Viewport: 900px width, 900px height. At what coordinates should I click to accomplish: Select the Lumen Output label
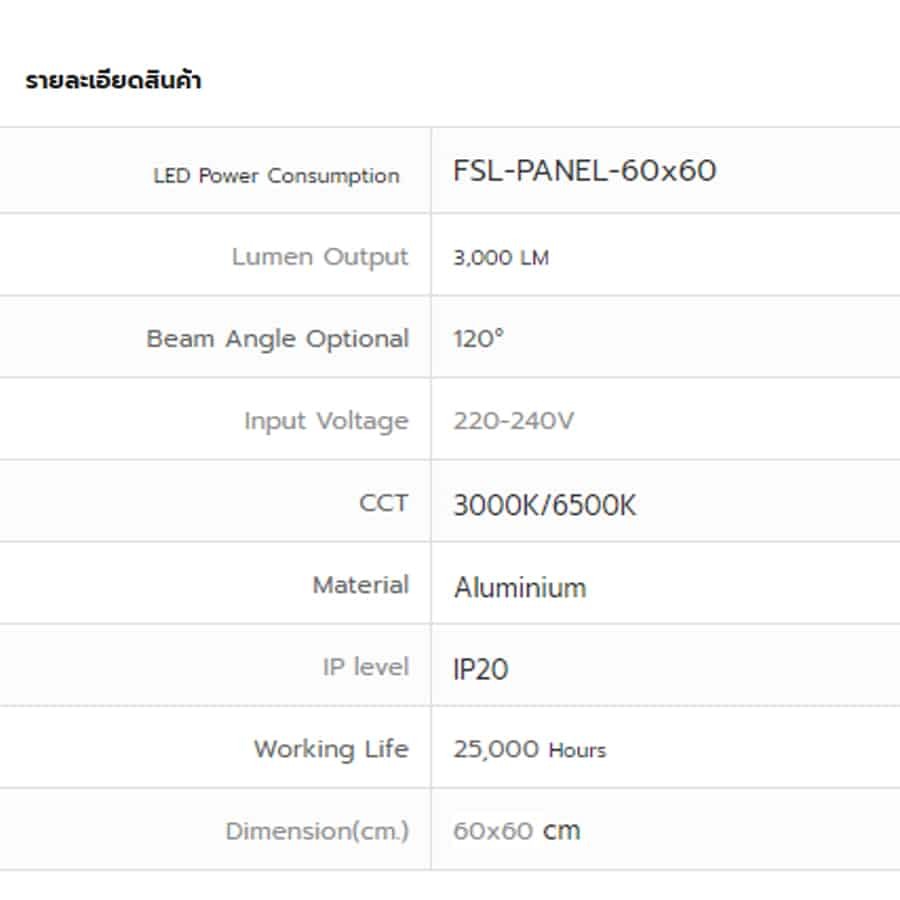320,257
